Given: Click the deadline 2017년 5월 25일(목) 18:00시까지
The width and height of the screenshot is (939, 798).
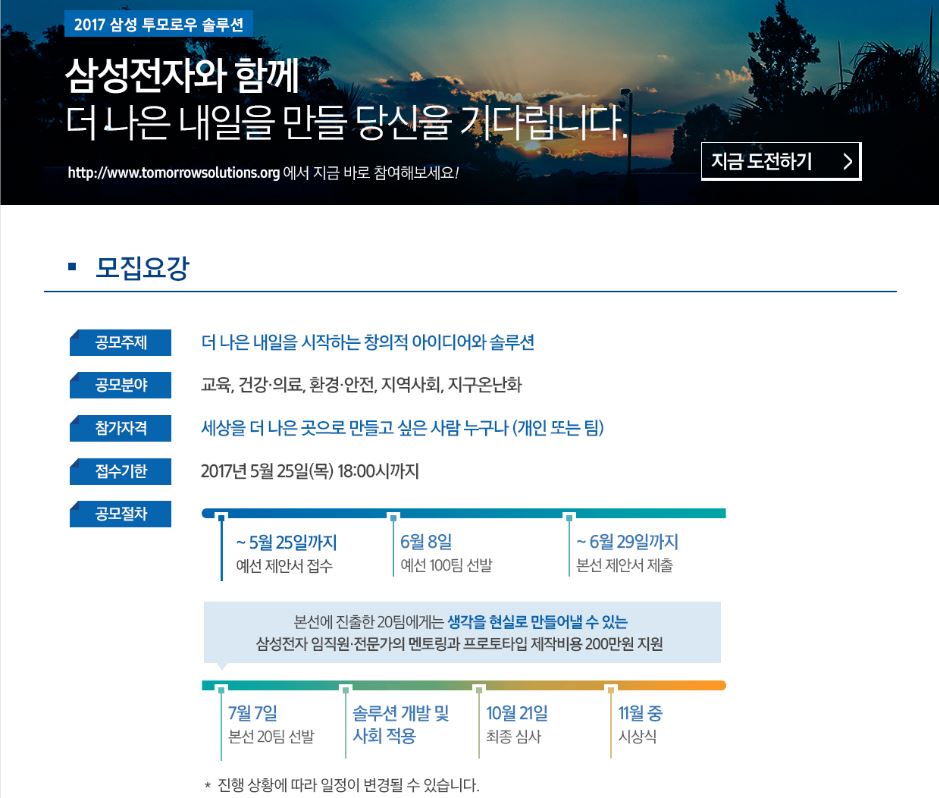Looking at the screenshot, I should click(310, 471).
